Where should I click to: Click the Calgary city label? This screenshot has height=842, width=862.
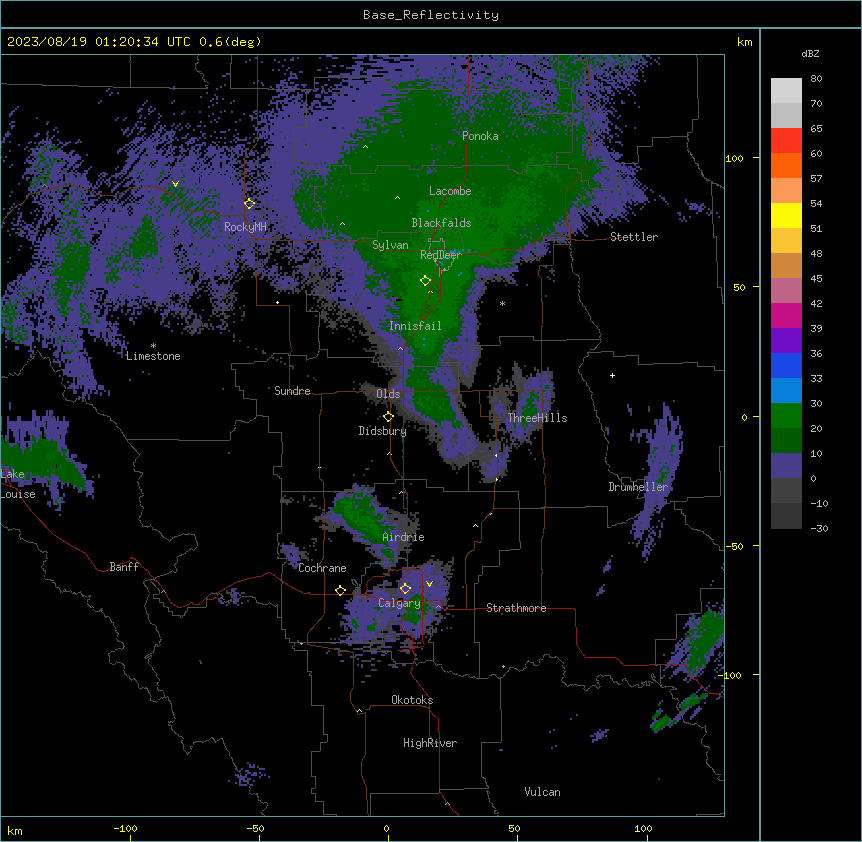399,603
